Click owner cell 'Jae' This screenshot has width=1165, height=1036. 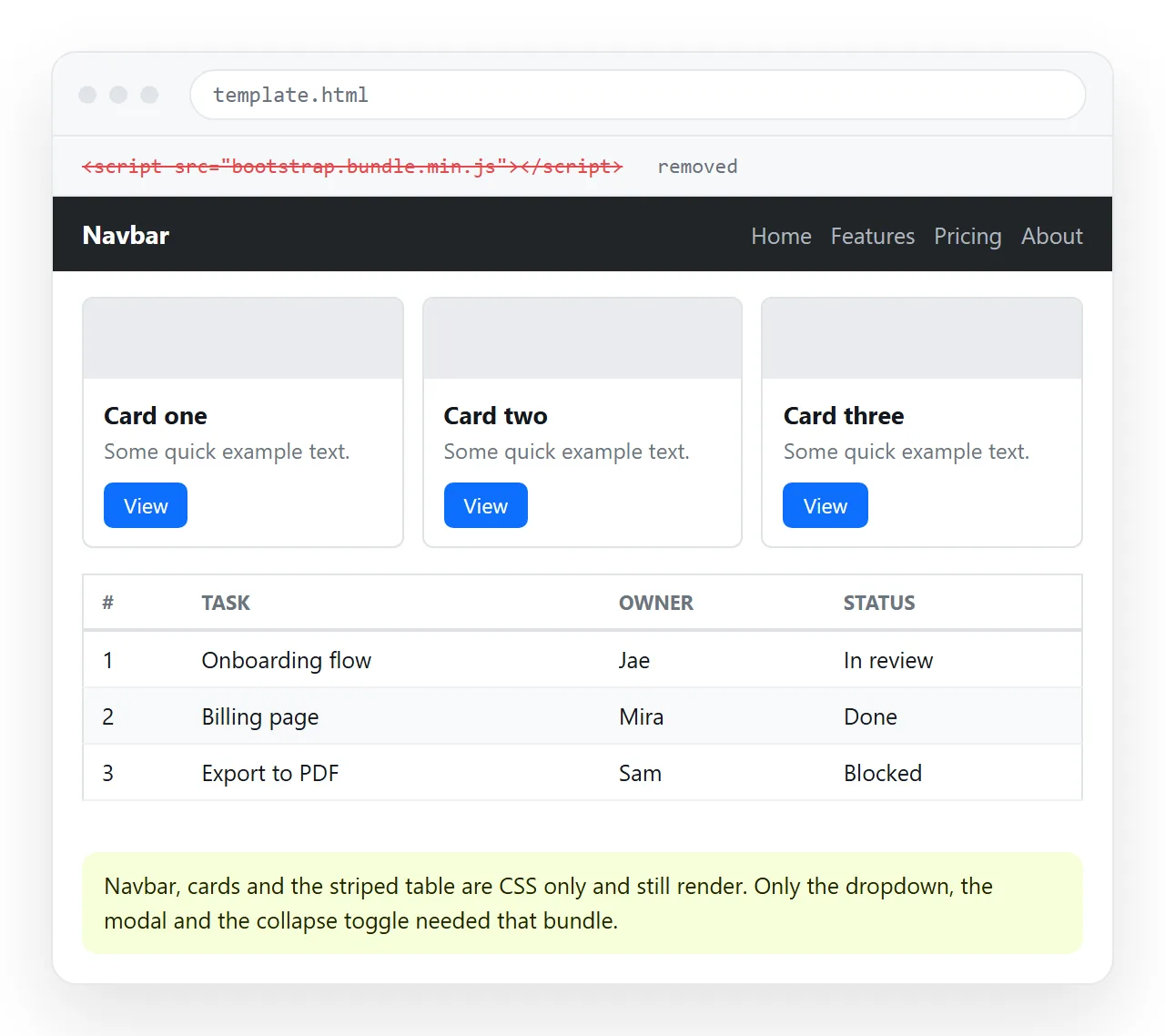[634, 660]
